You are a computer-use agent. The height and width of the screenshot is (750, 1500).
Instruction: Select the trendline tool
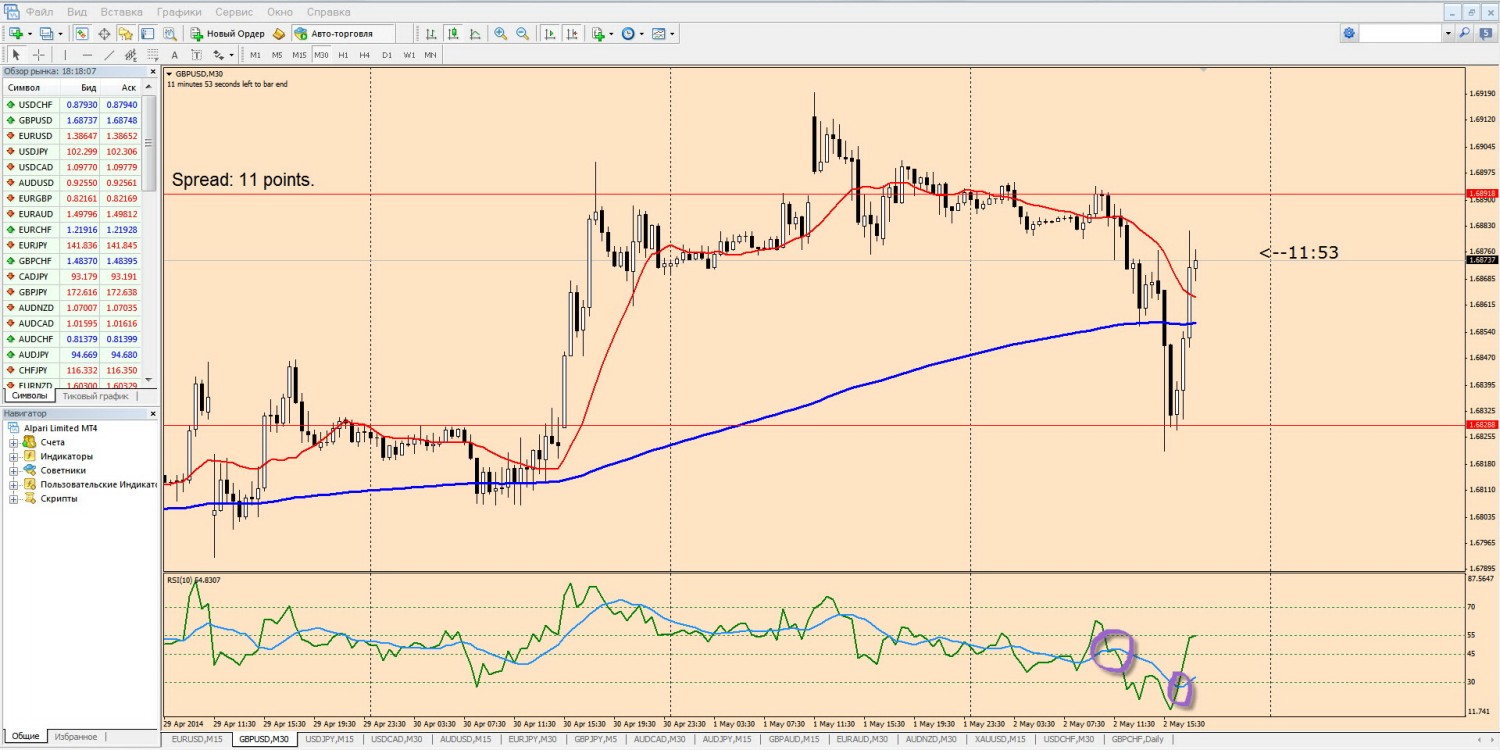(x=109, y=55)
